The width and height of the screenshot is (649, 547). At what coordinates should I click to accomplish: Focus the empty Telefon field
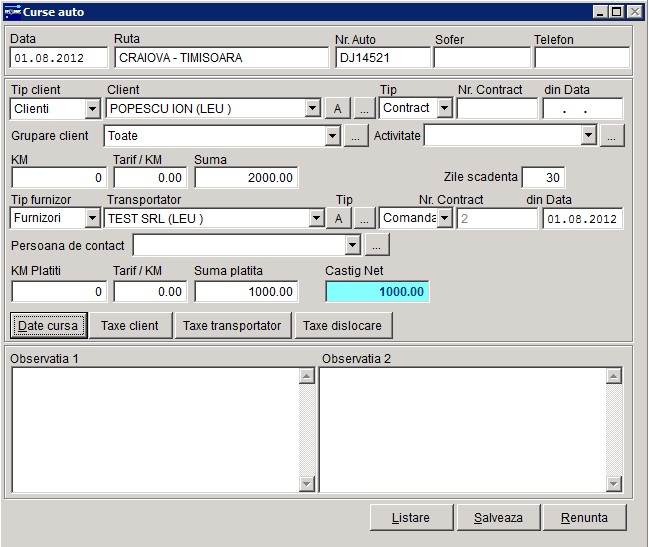tap(582, 58)
